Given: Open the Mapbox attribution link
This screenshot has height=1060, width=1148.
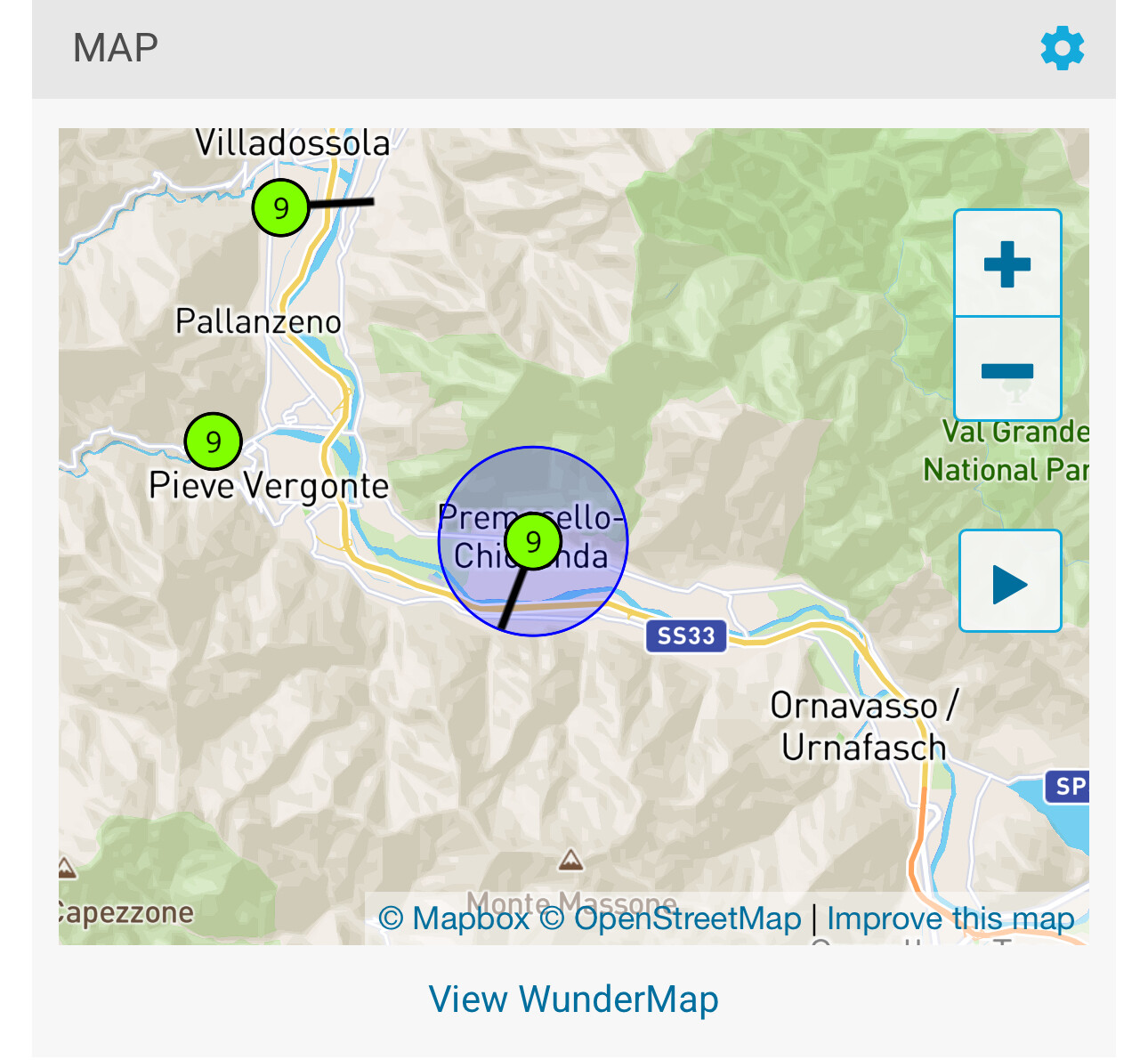Looking at the screenshot, I should pyautogui.click(x=454, y=918).
